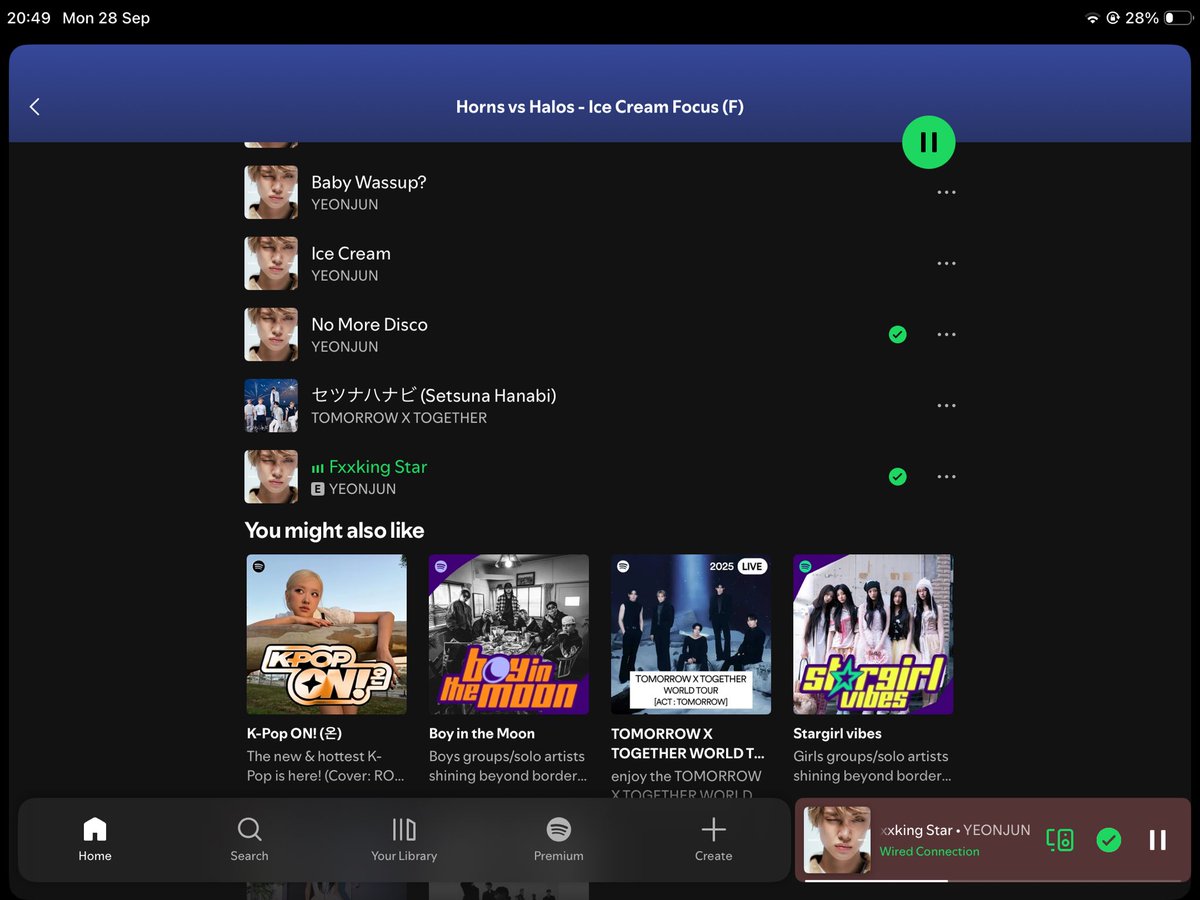1200x900 pixels.
Task: Play the Ice Cream track
Action: tap(600, 263)
